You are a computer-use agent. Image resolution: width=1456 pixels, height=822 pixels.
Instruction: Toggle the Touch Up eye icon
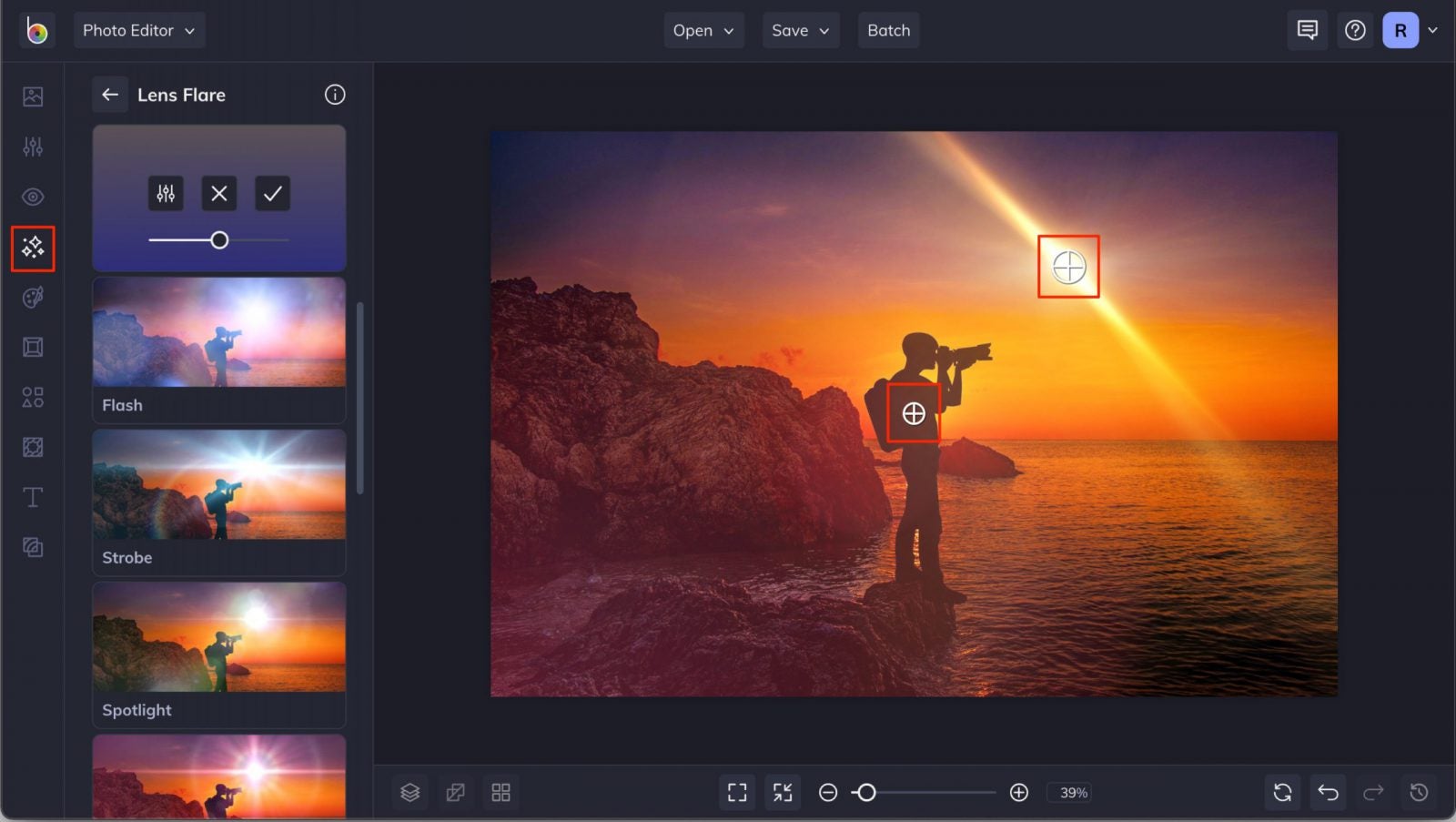(33, 197)
